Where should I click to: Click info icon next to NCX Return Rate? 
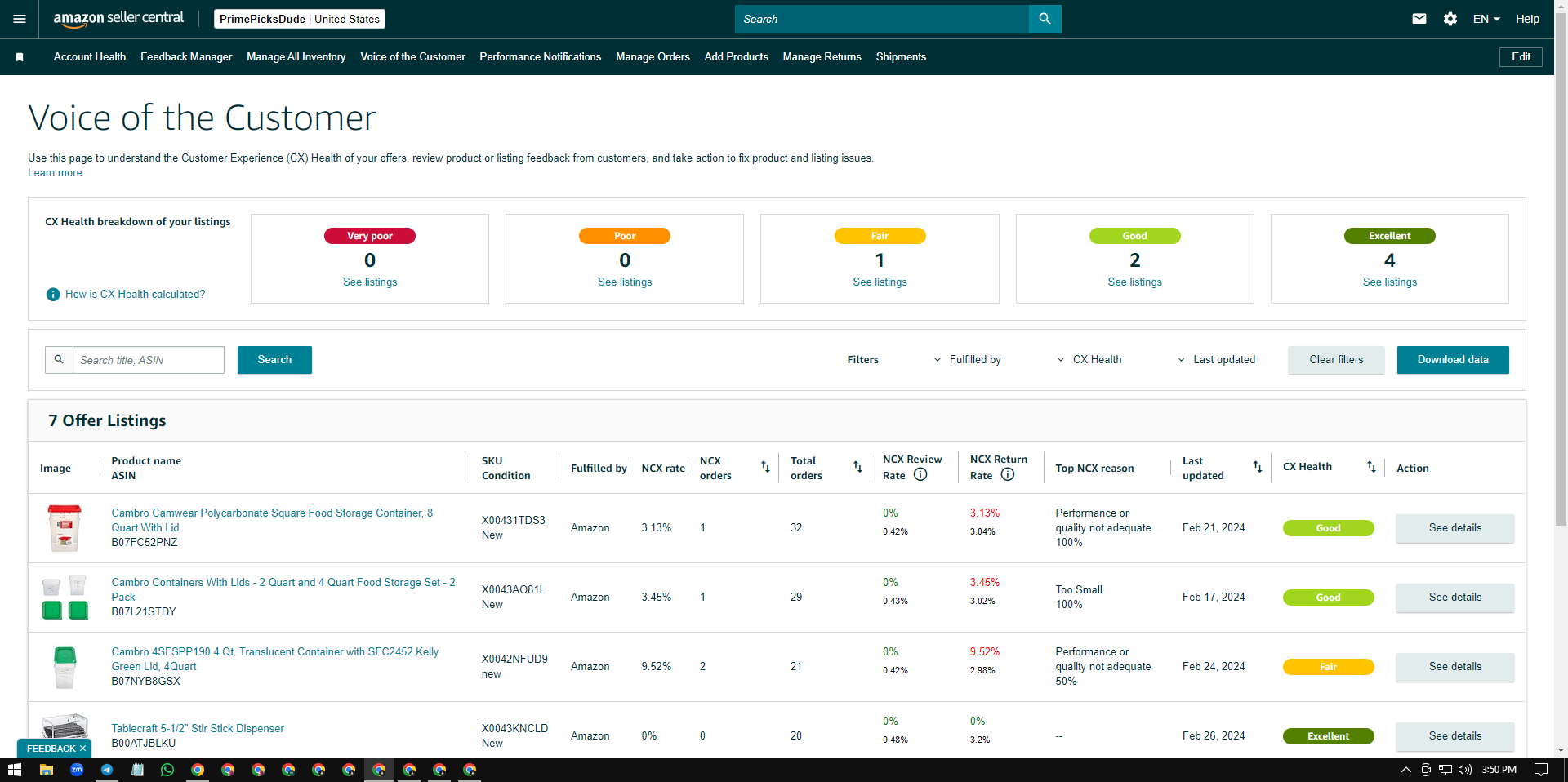[1008, 474]
